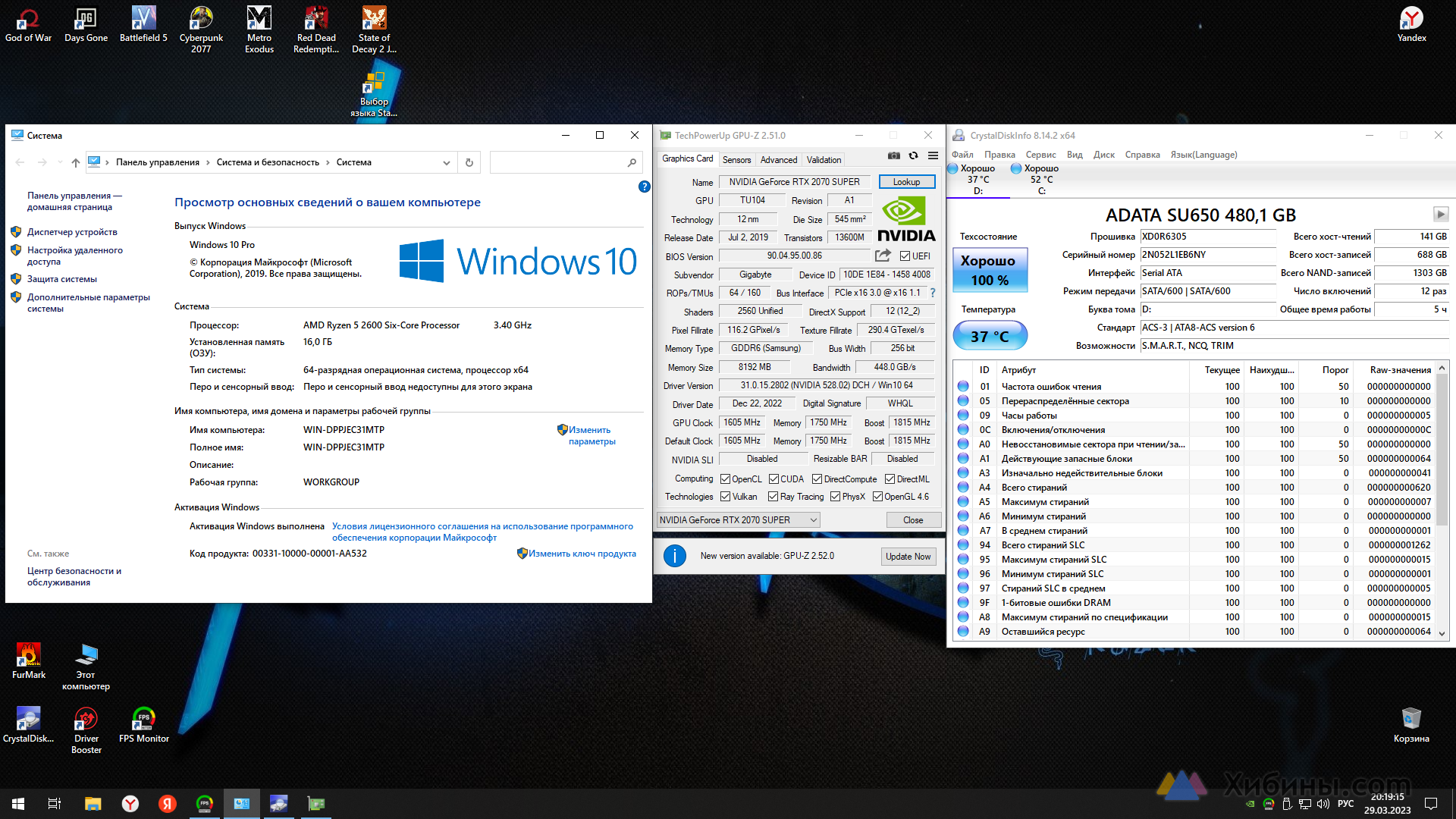
Task: Open God of War desktop shortcut
Action: (28, 24)
